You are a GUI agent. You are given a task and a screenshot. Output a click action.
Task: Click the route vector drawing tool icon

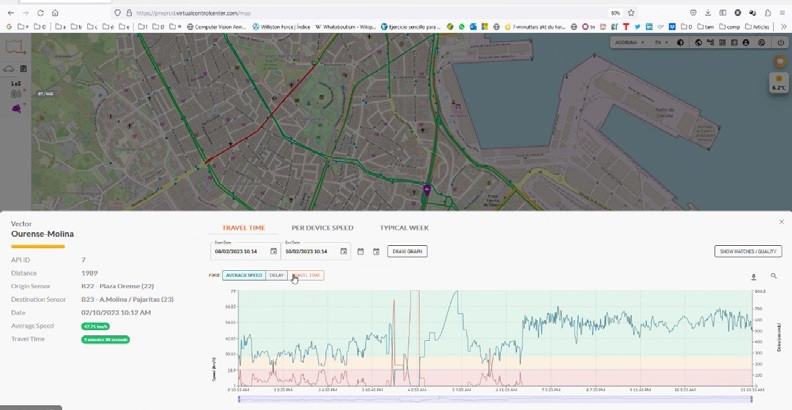pos(15,45)
